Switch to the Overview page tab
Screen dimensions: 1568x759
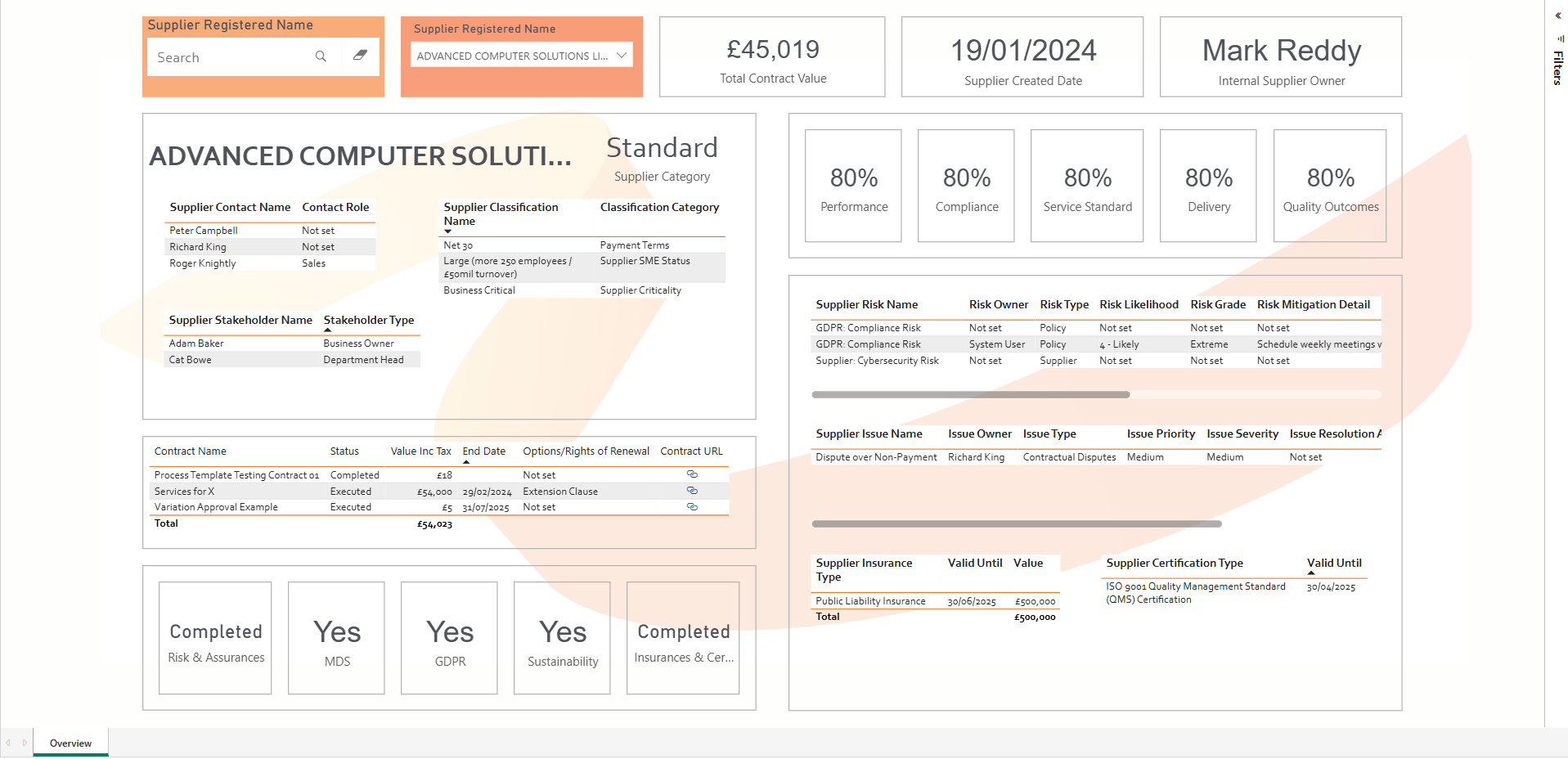pyautogui.click(x=70, y=743)
